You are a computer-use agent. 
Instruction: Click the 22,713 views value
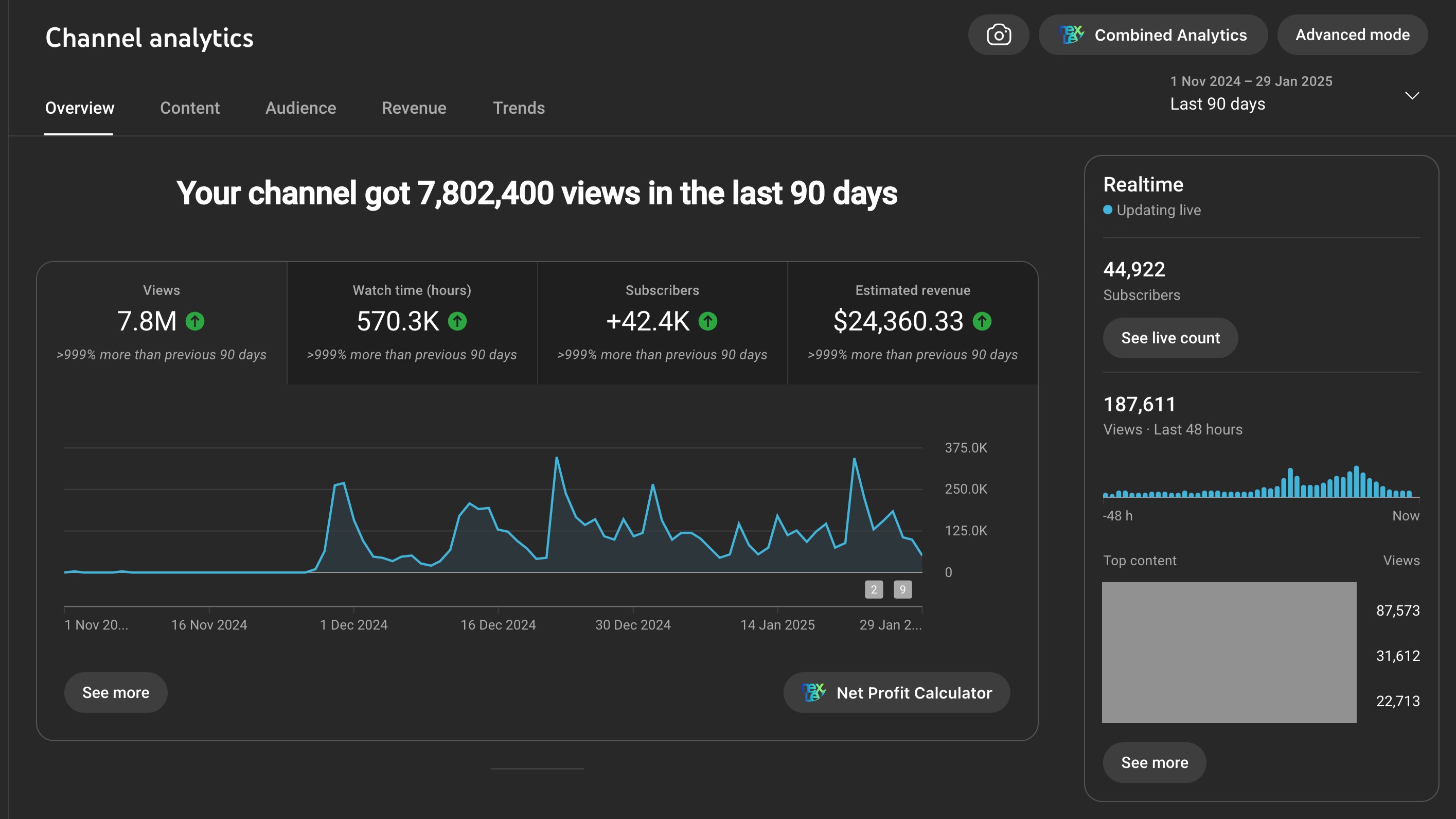(x=1398, y=701)
